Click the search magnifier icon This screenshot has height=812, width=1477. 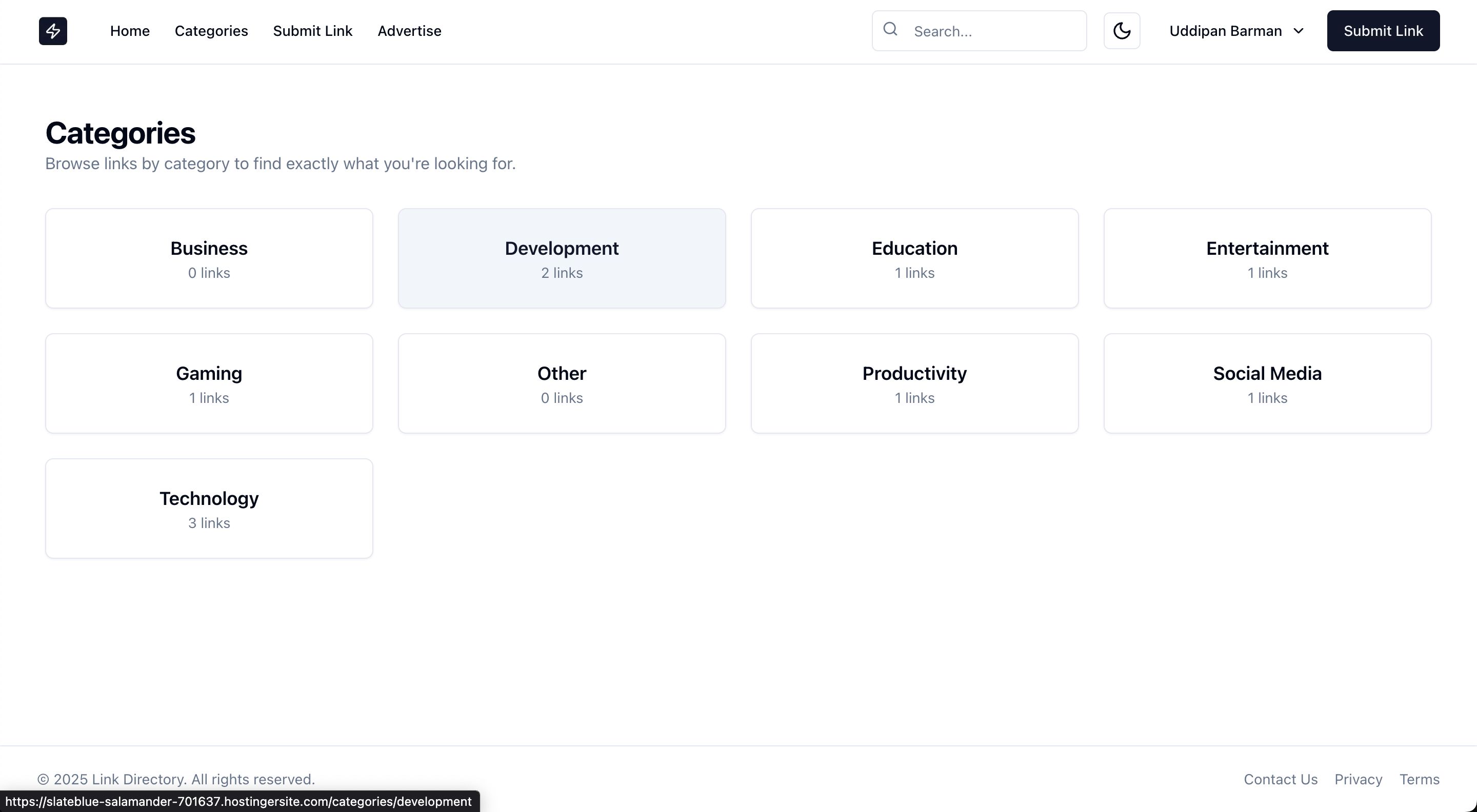890,29
